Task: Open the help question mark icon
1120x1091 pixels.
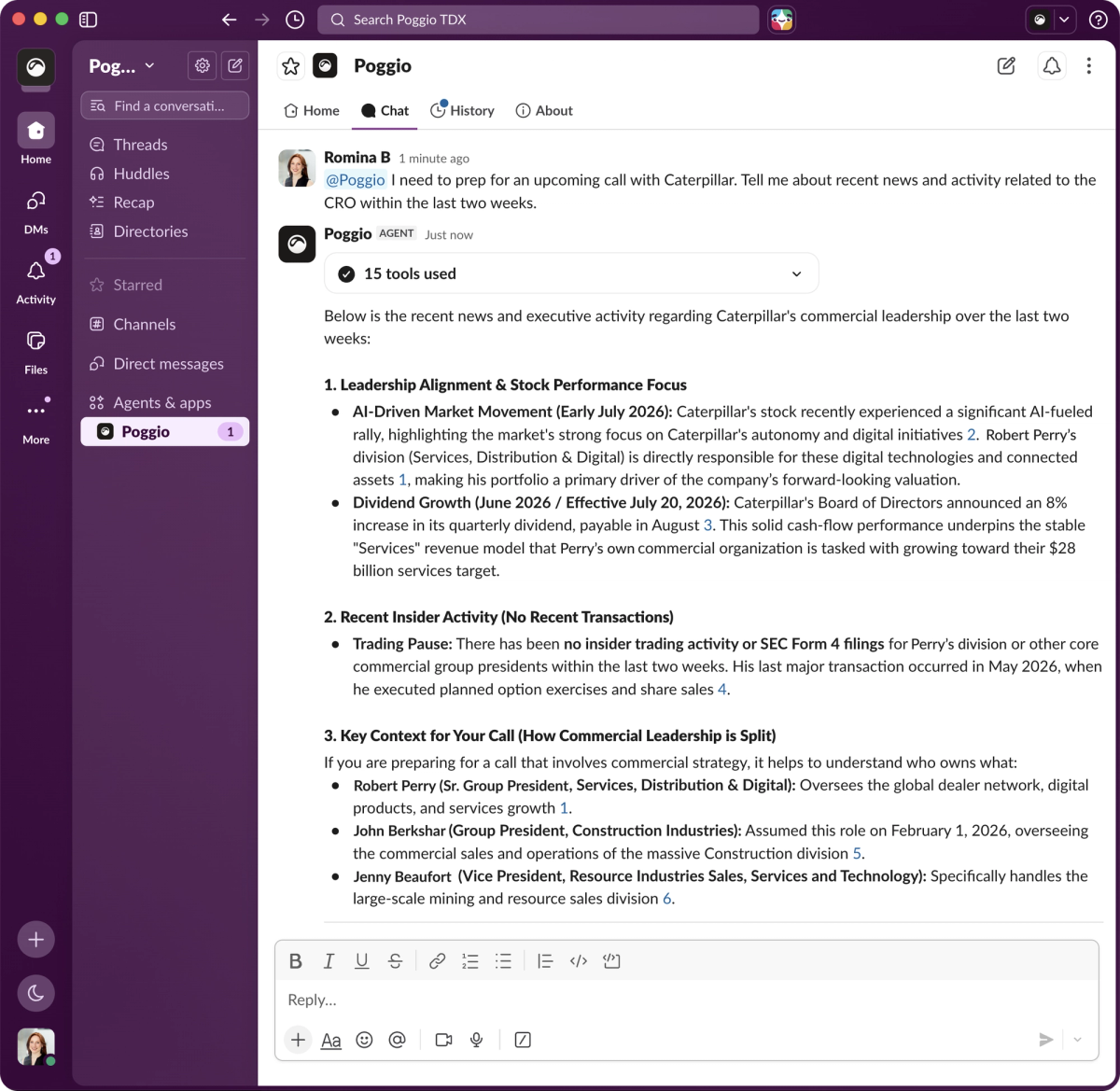Action: [1098, 20]
